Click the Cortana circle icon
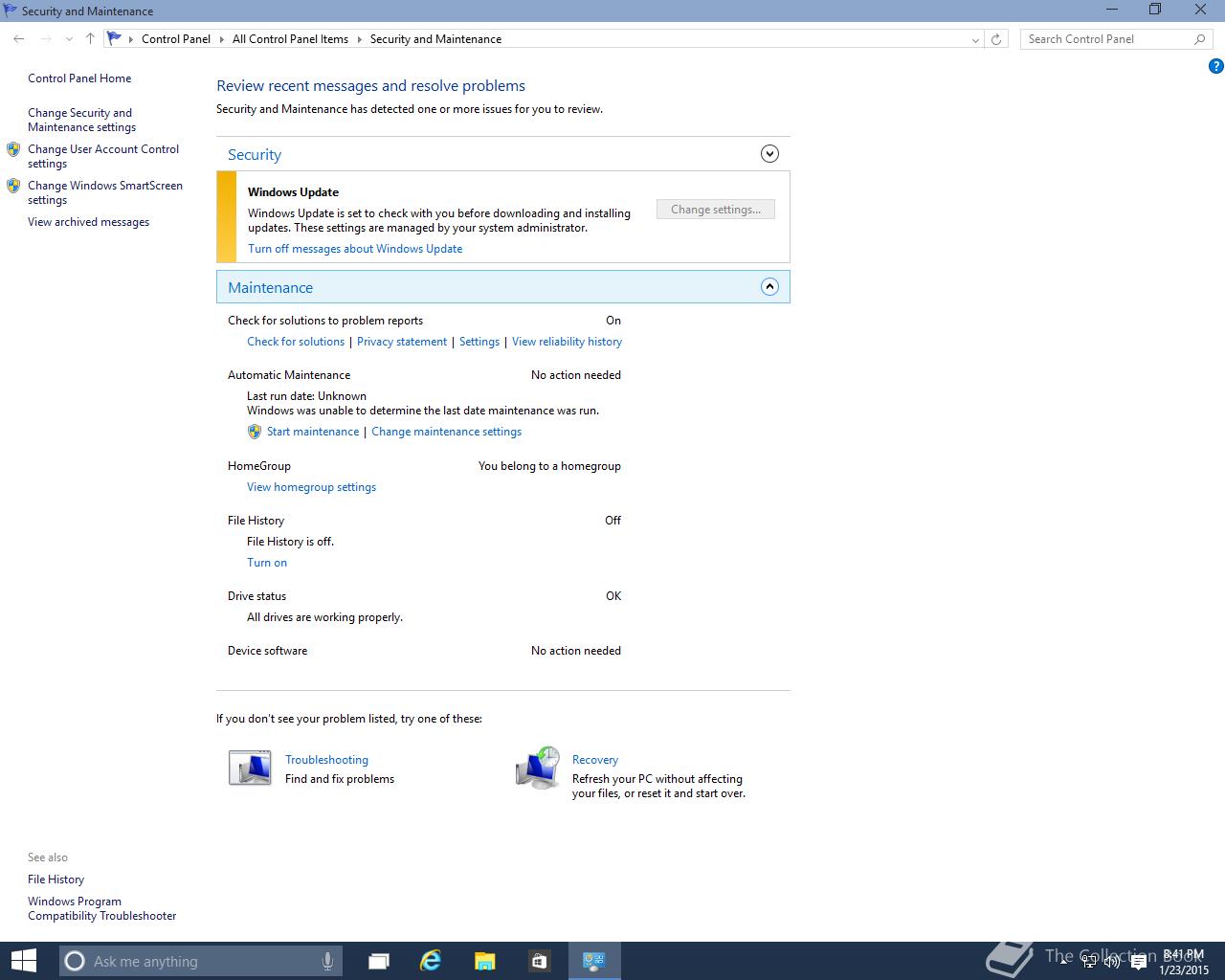Image resolution: width=1225 pixels, height=980 pixels. point(75,961)
